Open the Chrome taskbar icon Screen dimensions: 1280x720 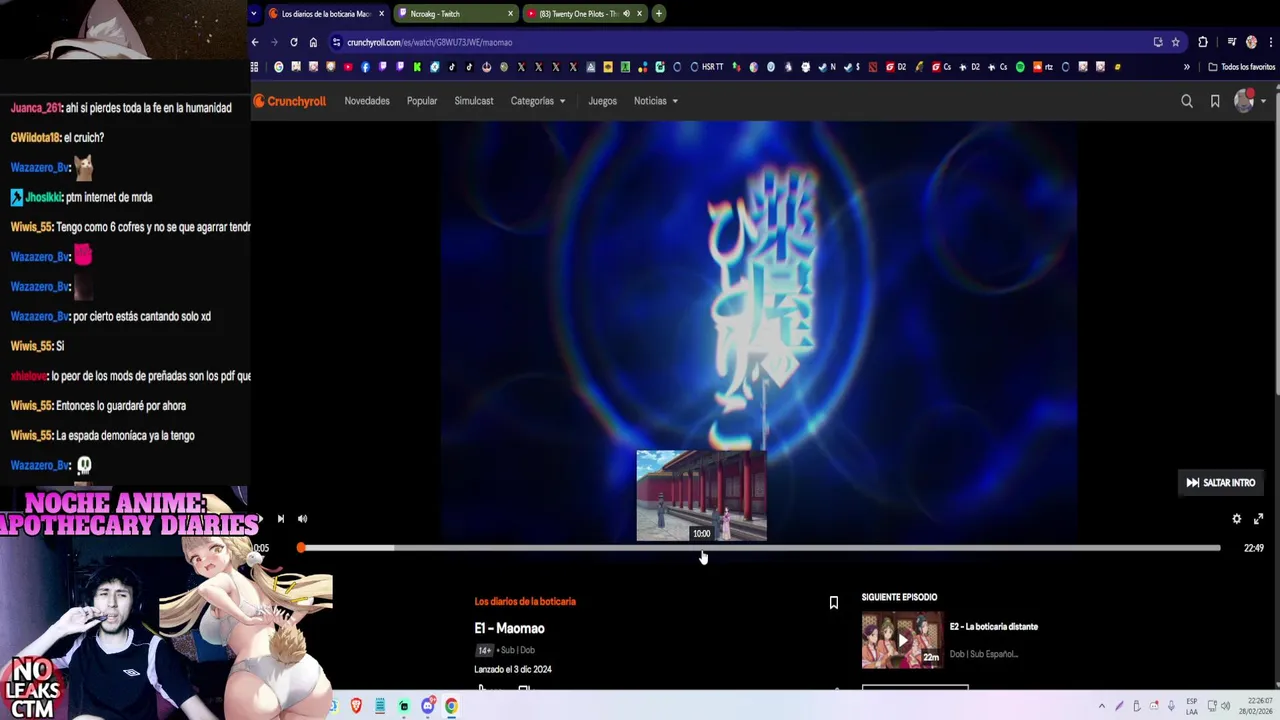(452, 706)
